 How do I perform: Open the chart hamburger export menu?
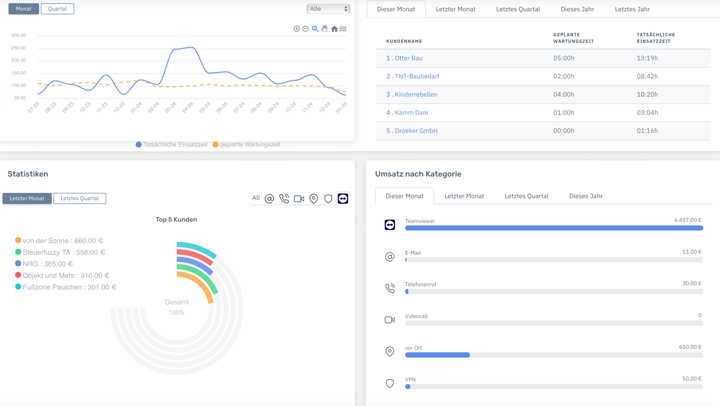pos(343,29)
